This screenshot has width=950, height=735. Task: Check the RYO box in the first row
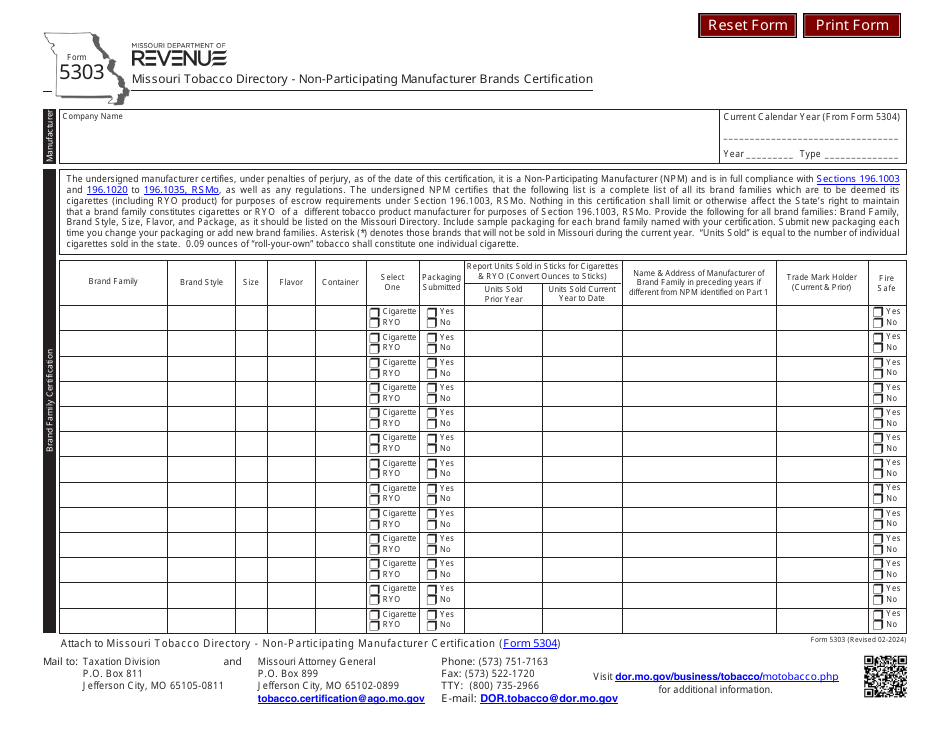pyautogui.click(x=374, y=322)
